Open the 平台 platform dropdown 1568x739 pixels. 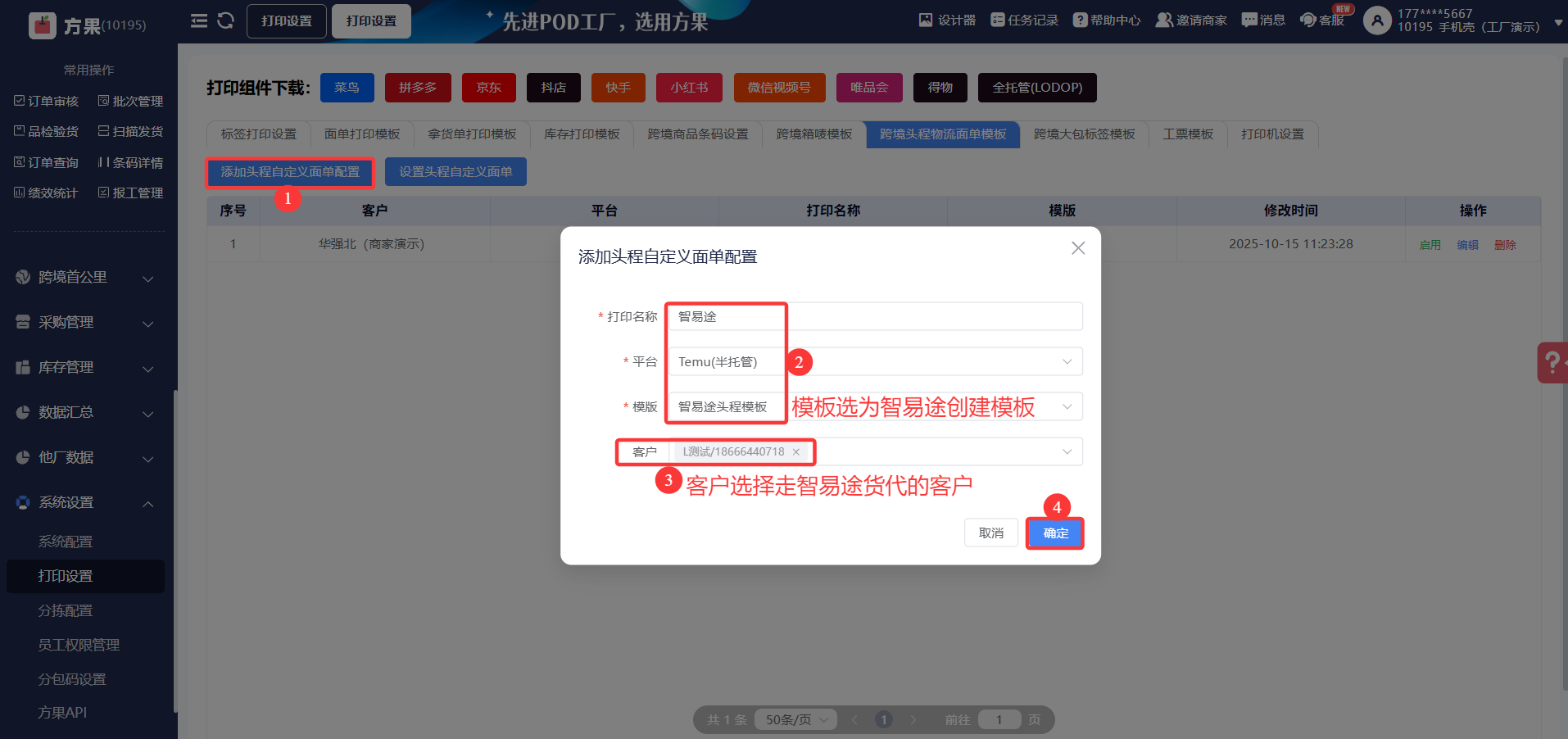pyautogui.click(x=875, y=362)
